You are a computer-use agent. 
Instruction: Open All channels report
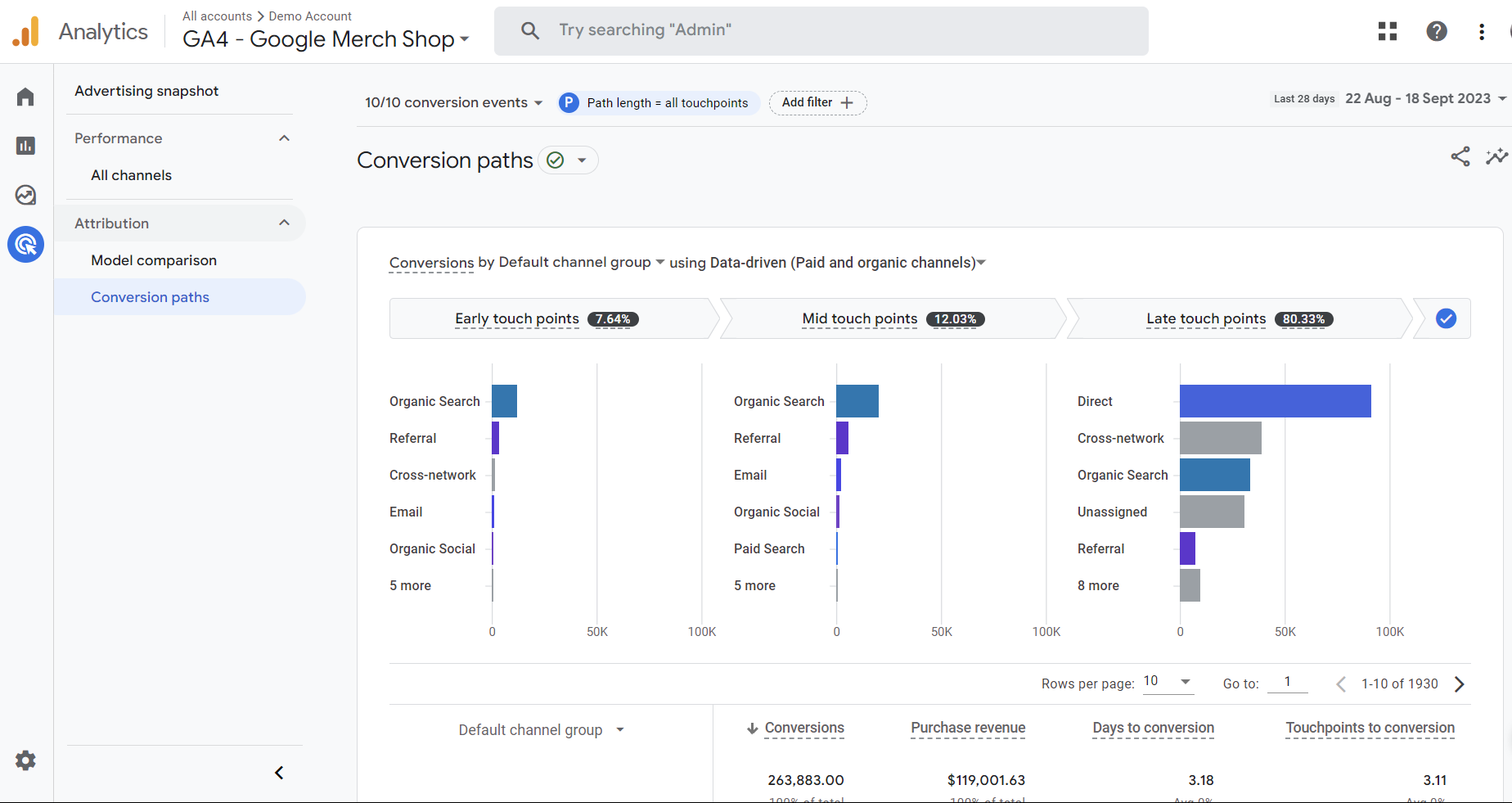[131, 175]
